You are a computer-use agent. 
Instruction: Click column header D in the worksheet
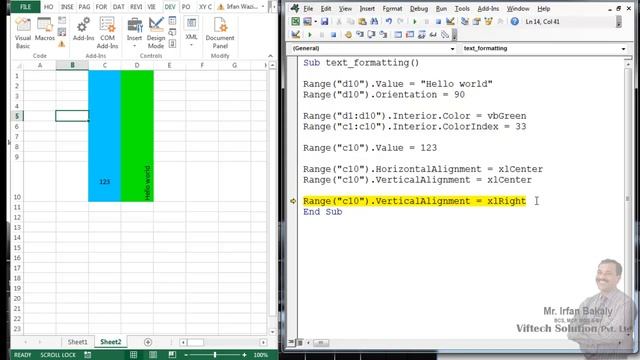(137, 65)
